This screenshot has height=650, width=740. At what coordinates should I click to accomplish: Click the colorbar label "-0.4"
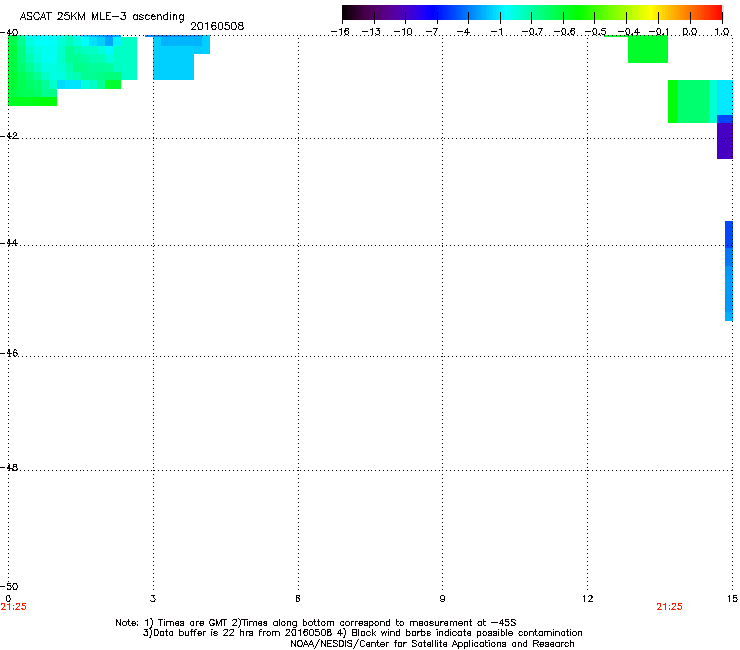[628, 32]
